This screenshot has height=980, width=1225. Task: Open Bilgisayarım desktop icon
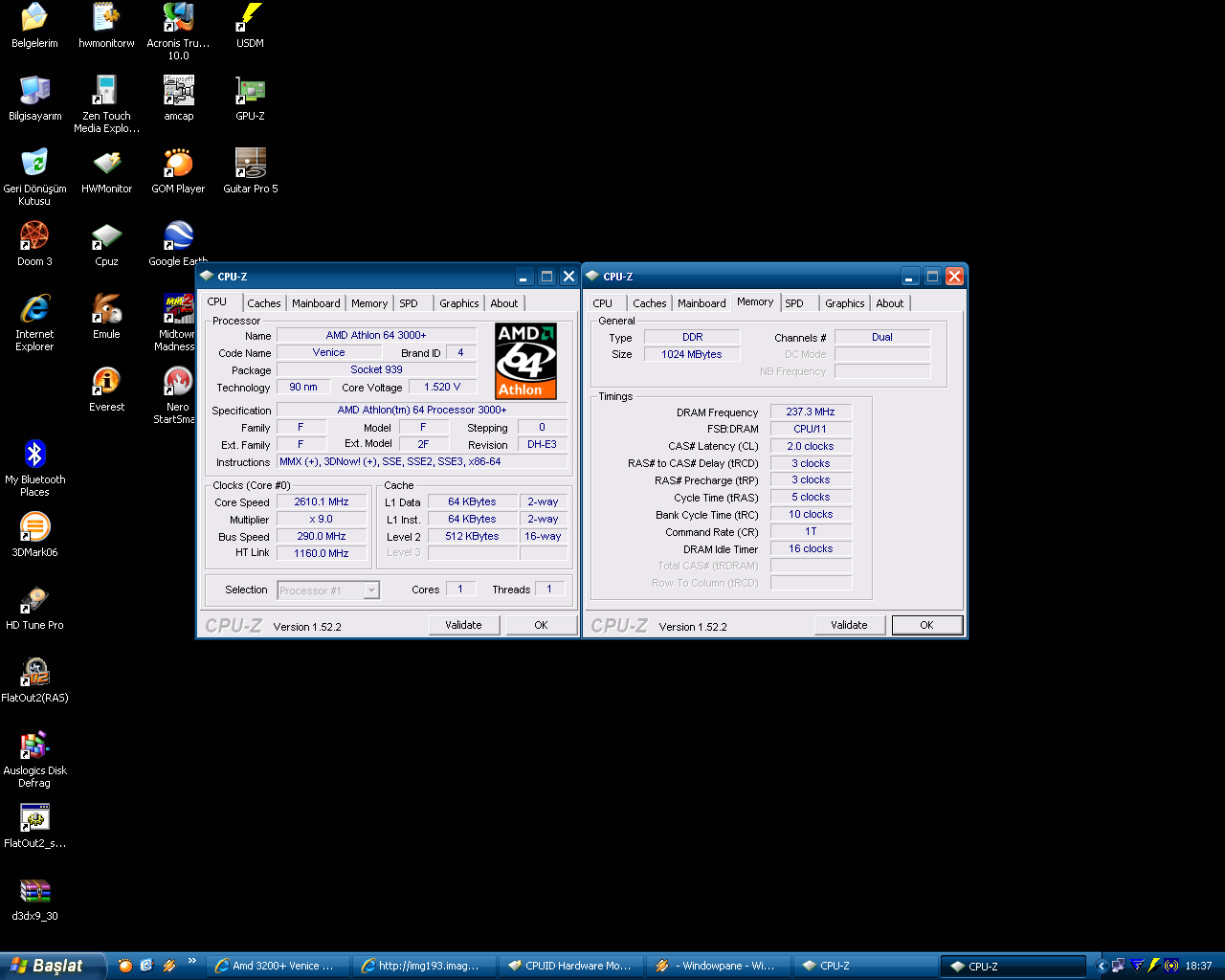[34, 99]
